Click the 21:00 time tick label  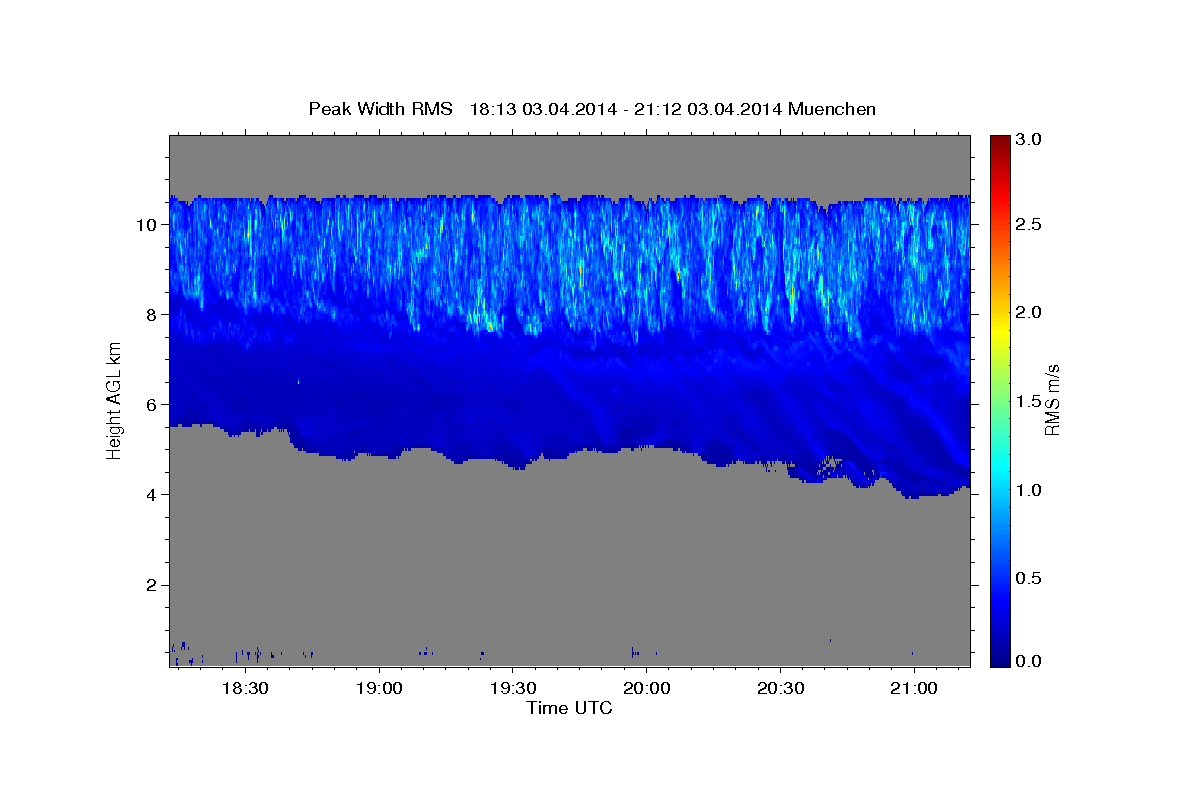[x=913, y=689]
